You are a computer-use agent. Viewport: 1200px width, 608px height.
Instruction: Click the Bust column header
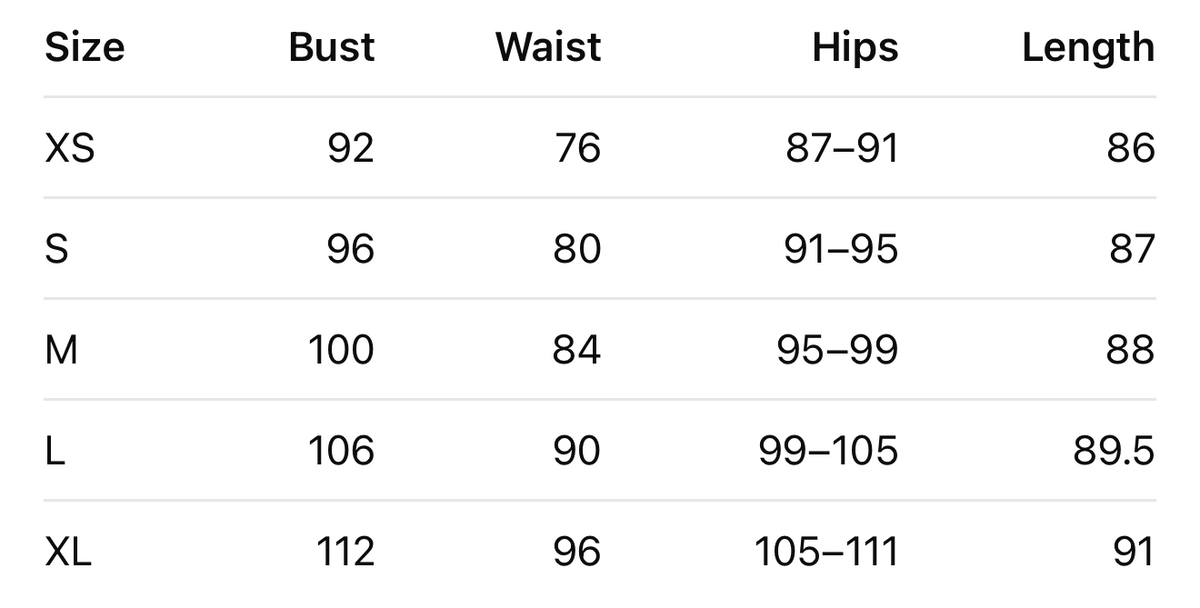tap(332, 47)
